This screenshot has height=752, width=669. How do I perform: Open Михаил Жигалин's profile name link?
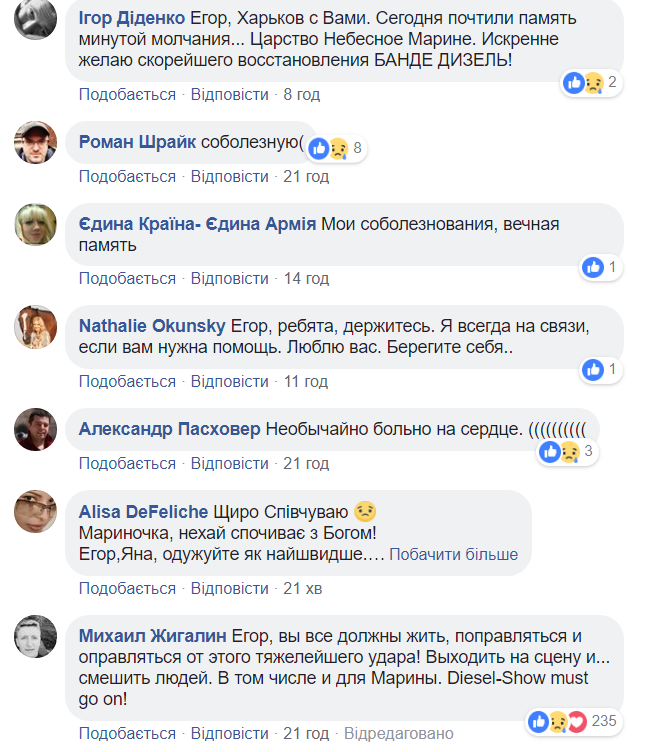[153, 636]
